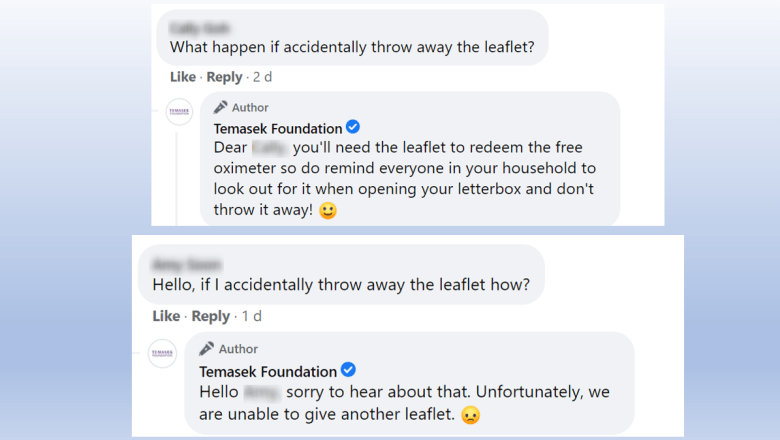The image size is (780, 440).
Task: Open the '2 d' comment timestamp
Action: click(262, 77)
